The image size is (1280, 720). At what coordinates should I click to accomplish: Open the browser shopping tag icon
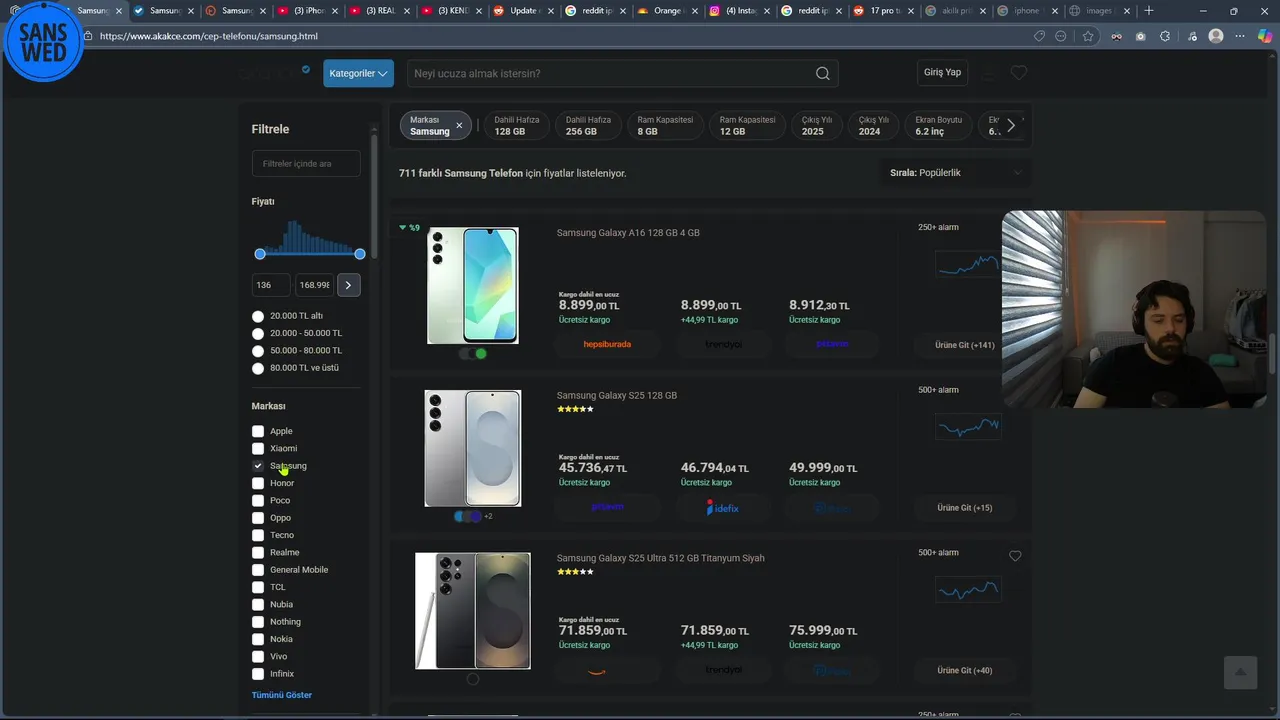(x=1039, y=36)
